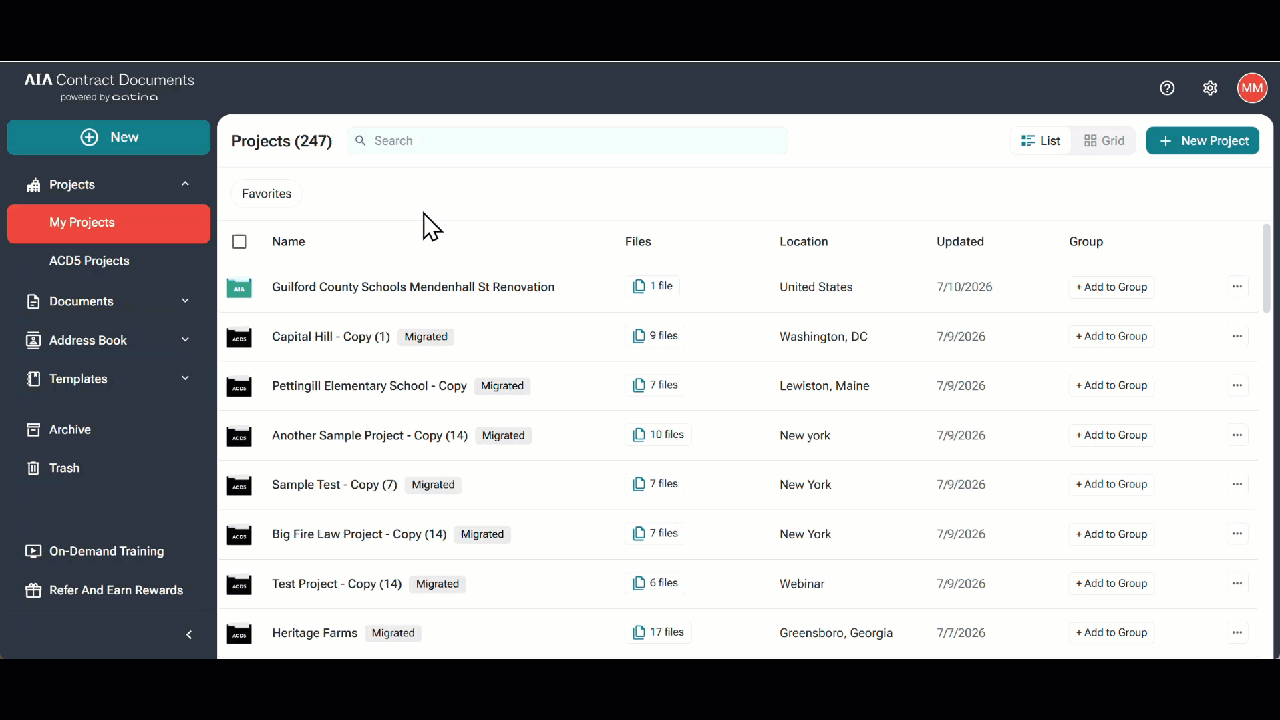Image resolution: width=1280 pixels, height=720 pixels.
Task: Switch to List view
Action: pos(1041,141)
